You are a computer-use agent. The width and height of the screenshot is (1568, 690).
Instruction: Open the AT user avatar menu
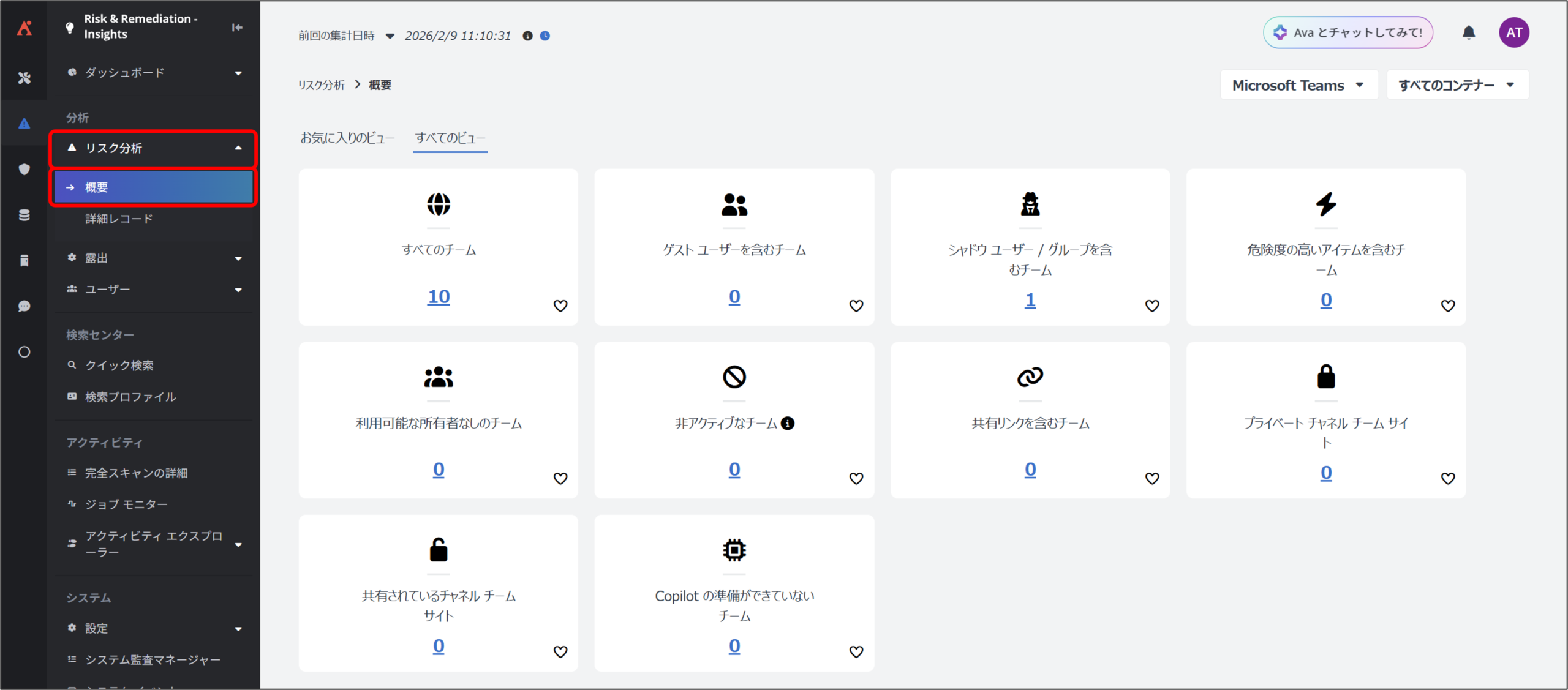coord(1513,32)
